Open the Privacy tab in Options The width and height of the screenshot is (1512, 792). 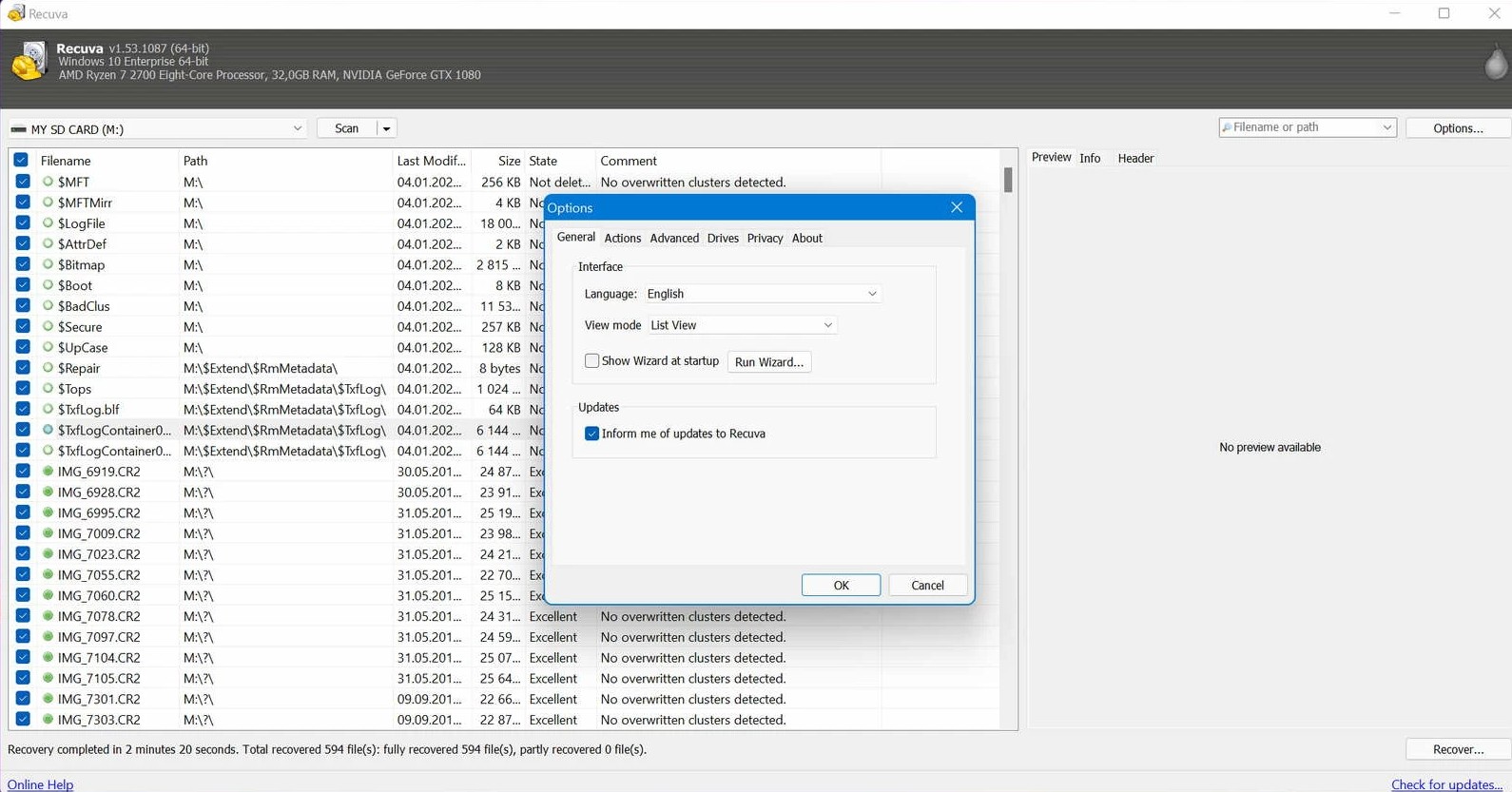tap(765, 238)
